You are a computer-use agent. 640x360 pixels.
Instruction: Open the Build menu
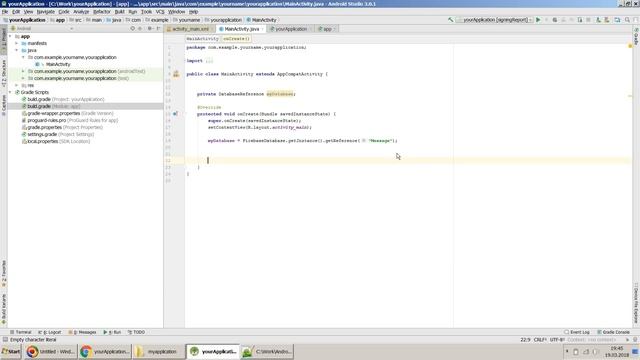click(x=119, y=12)
